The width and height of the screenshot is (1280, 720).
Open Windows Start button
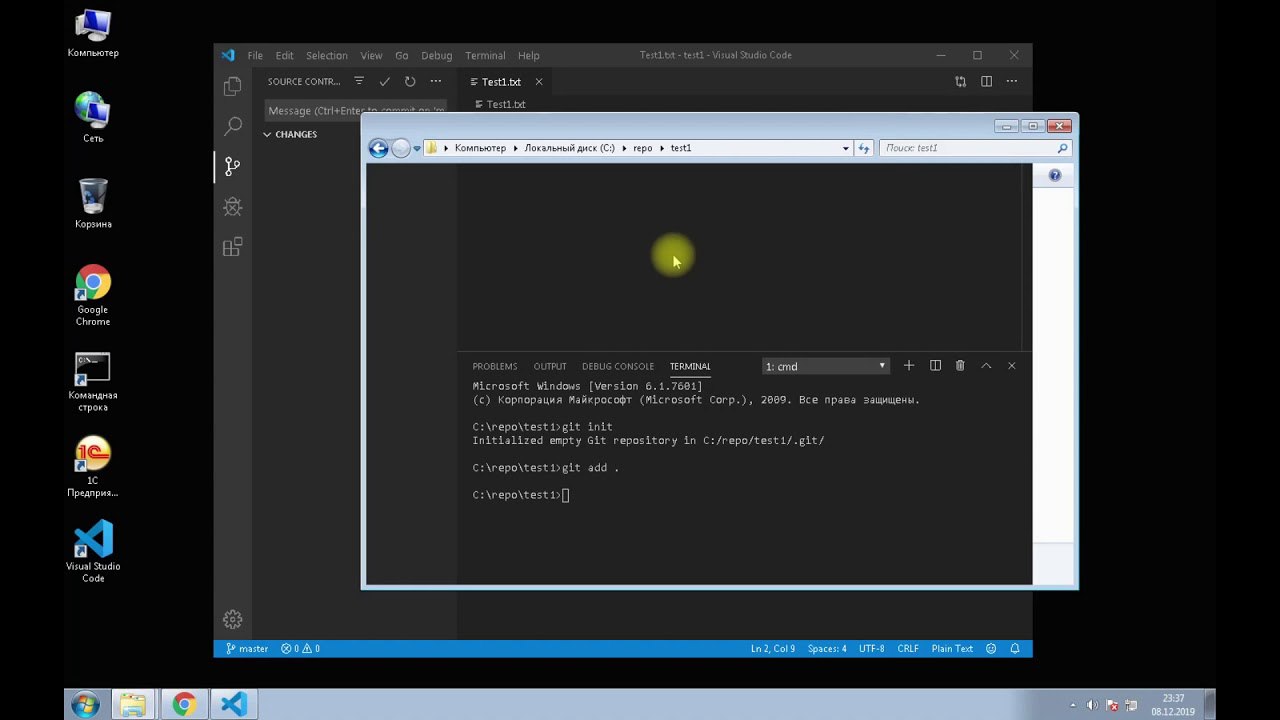(85, 704)
